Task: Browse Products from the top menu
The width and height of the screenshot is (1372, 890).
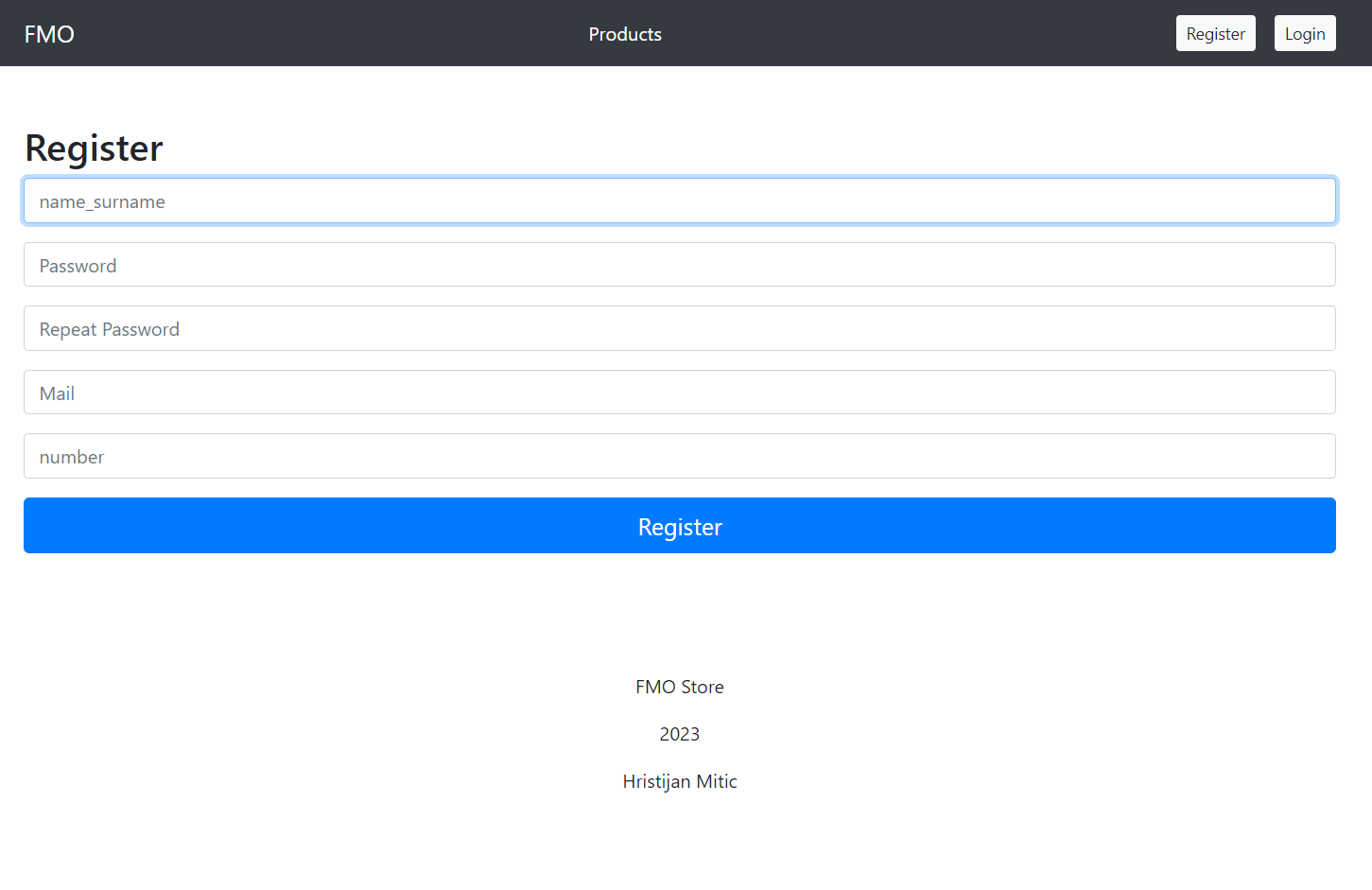Action: coord(625,34)
